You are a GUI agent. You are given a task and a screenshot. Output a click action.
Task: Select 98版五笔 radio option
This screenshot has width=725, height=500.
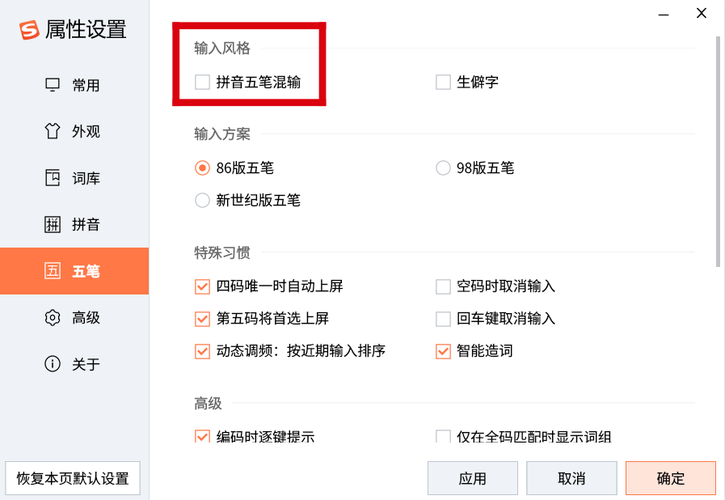[443, 168]
